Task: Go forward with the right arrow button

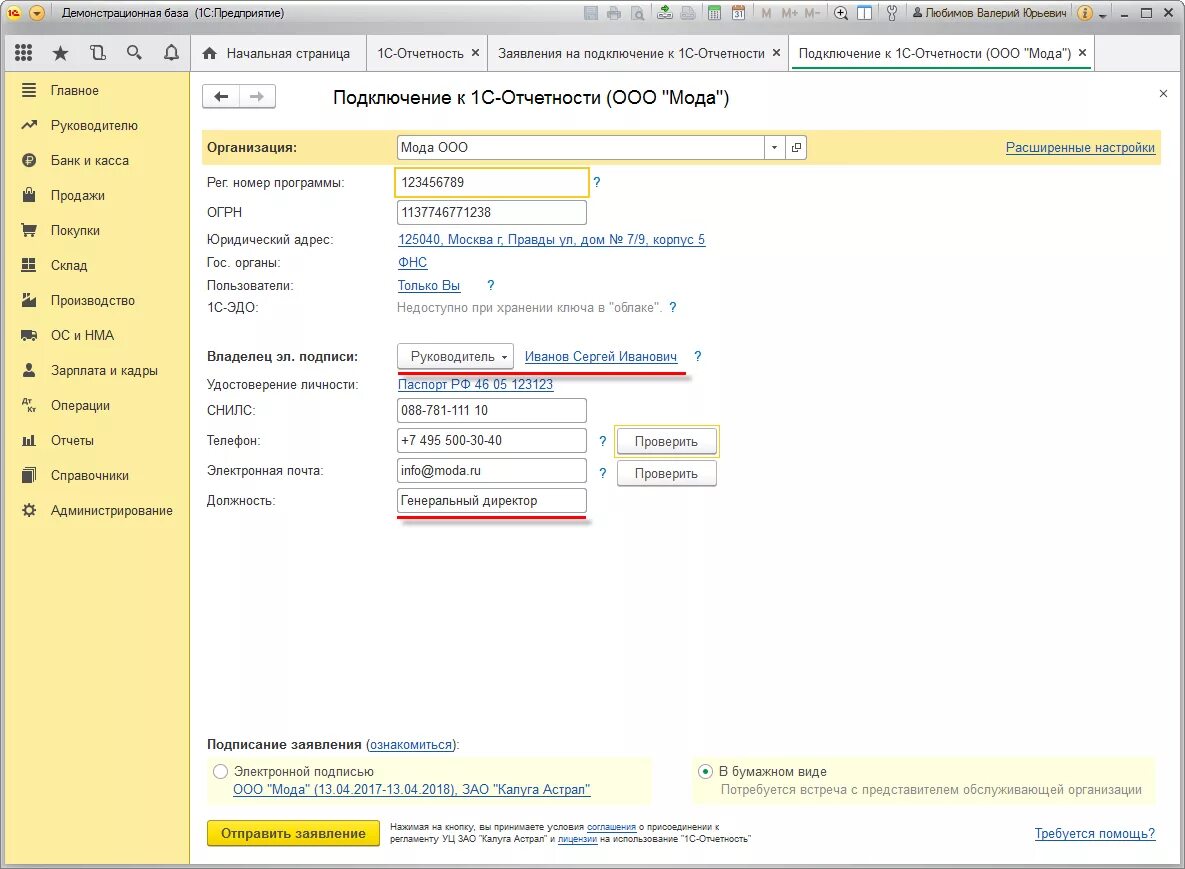Action: pos(257,96)
